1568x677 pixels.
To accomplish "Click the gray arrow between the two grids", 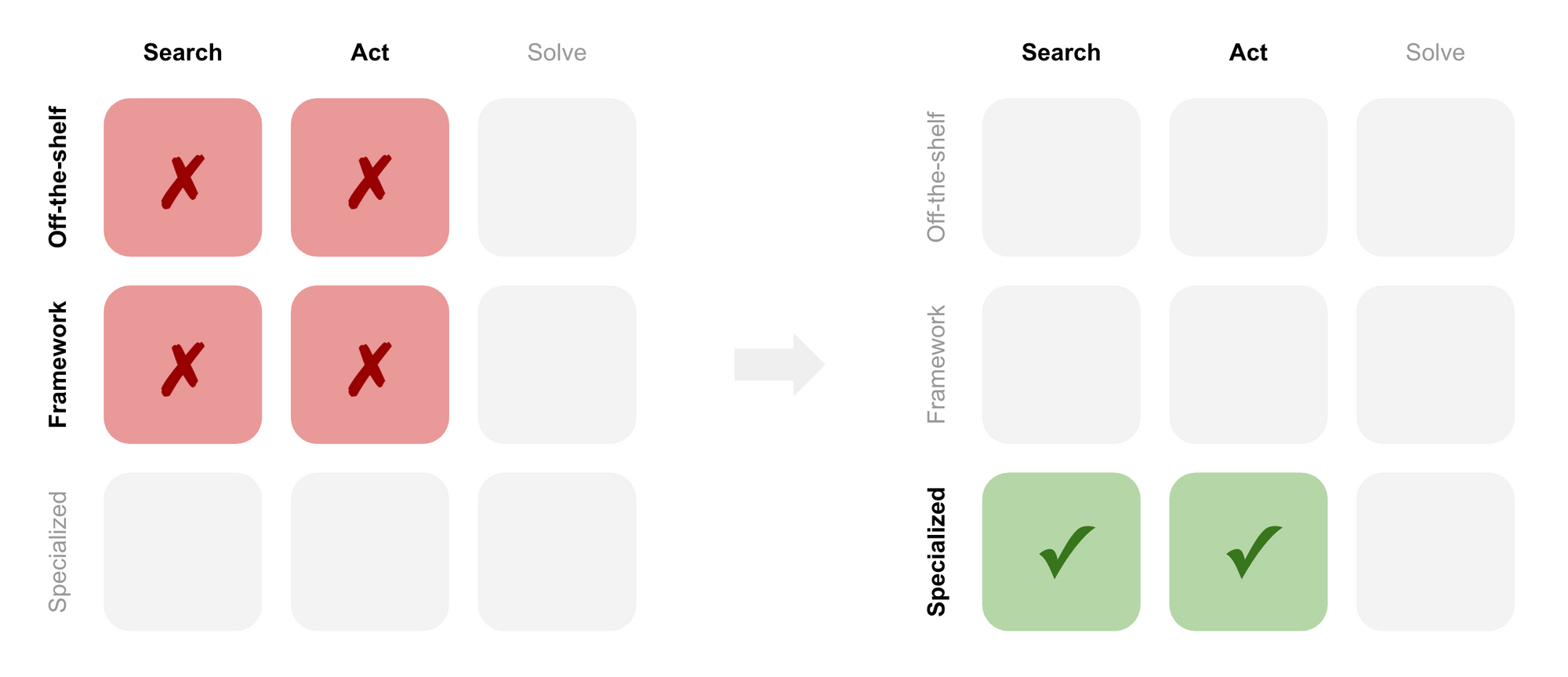I will coord(779,364).
